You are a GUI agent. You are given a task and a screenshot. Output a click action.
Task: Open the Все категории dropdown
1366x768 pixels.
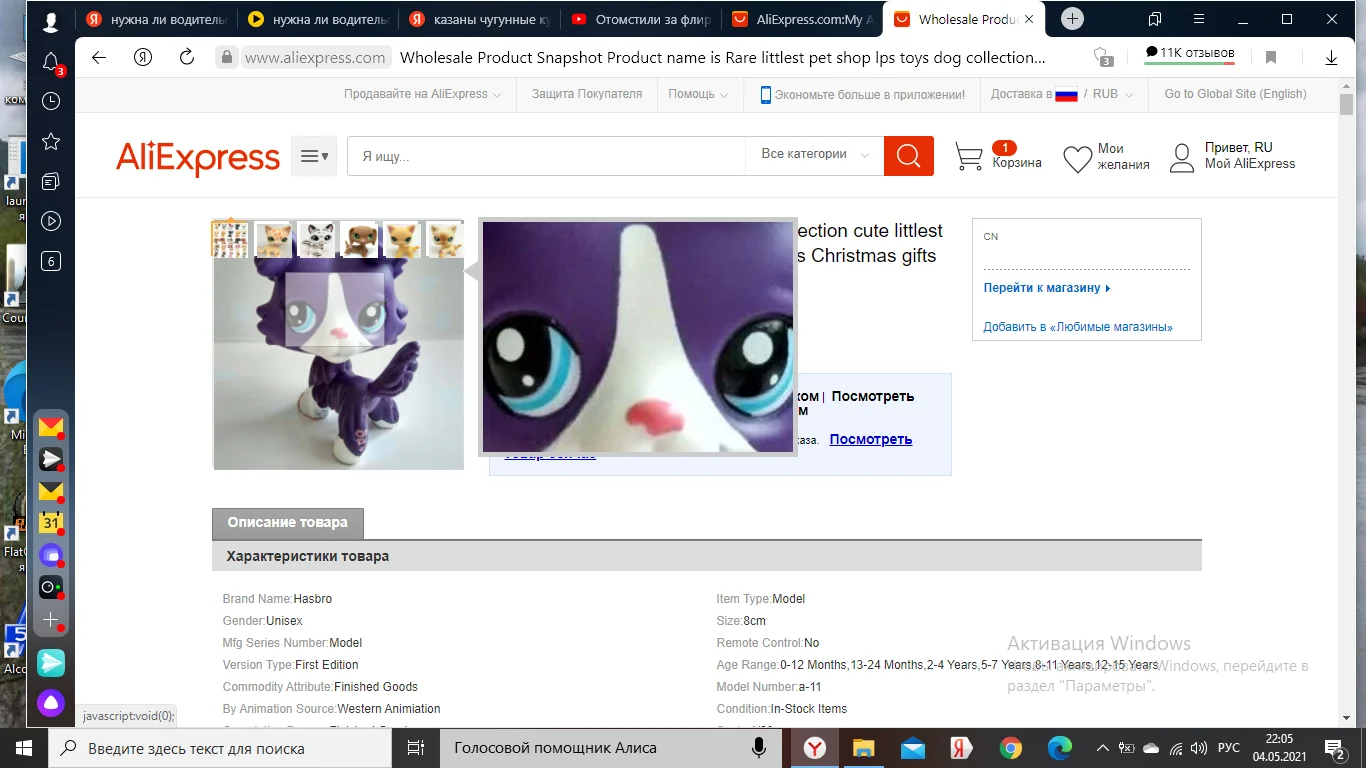[815, 155]
